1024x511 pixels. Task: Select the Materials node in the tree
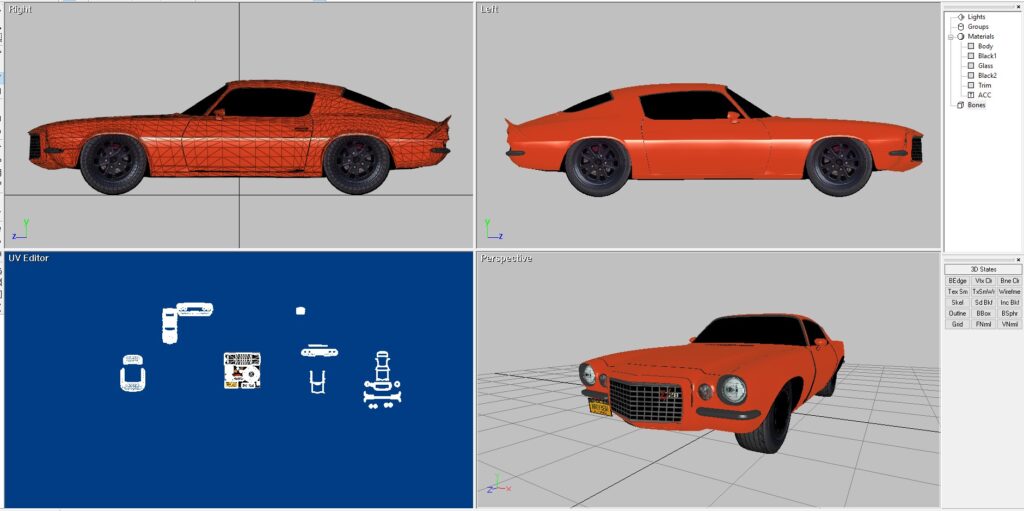(x=981, y=37)
